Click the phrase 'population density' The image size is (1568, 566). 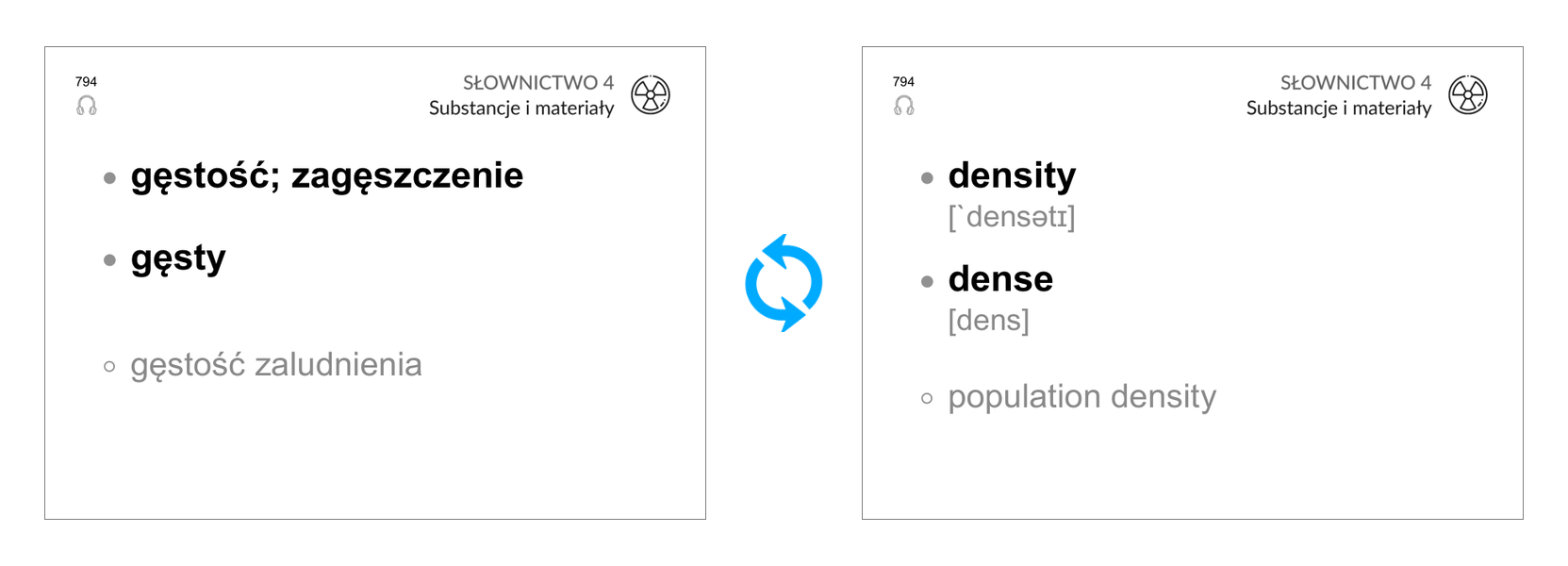pyautogui.click(x=1082, y=397)
